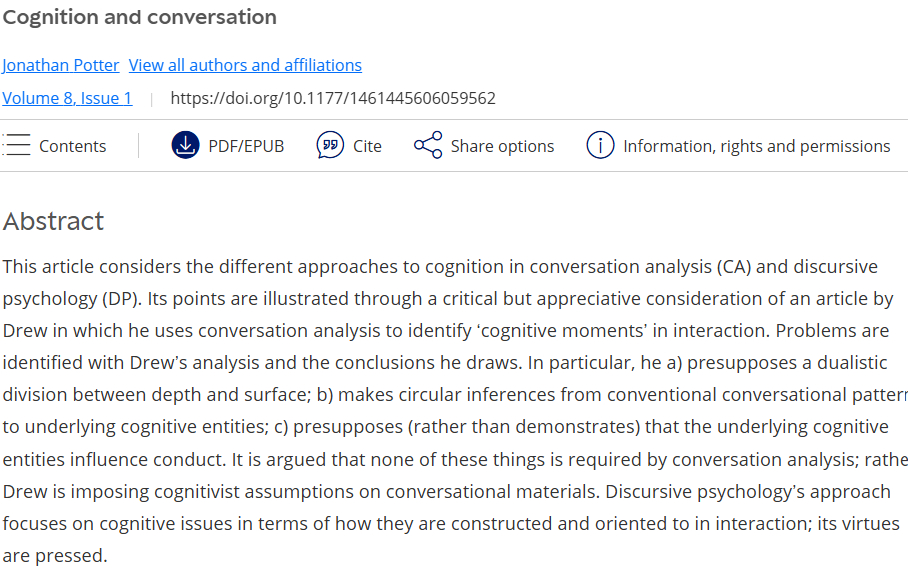
Task: Click the Cite quotation bubble icon
Action: pyautogui.click(x=330, y=145)
